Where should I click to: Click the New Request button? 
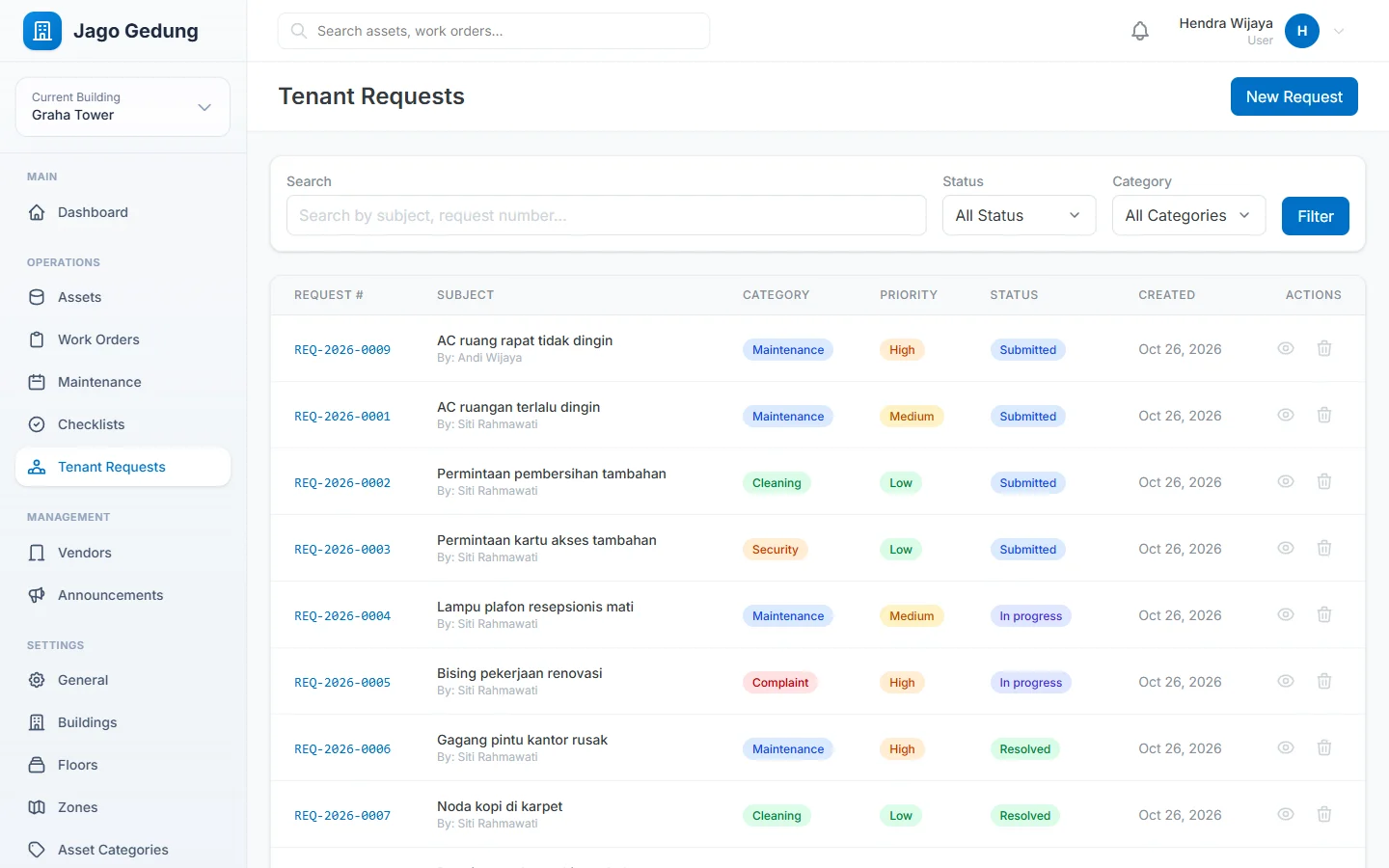1294,96
